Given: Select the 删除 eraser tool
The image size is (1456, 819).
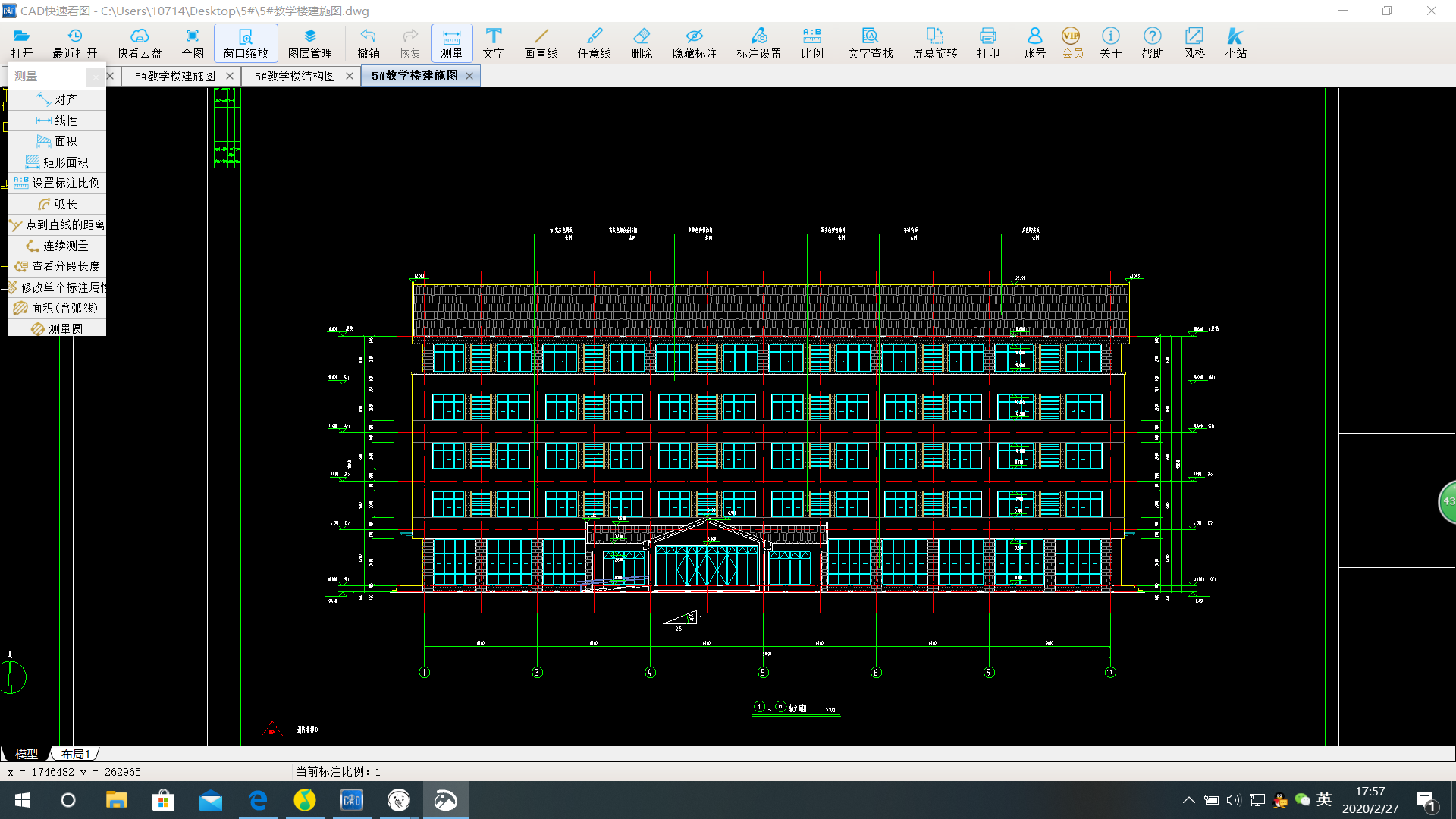Looking at the screenshot, I should click(642, 43).
